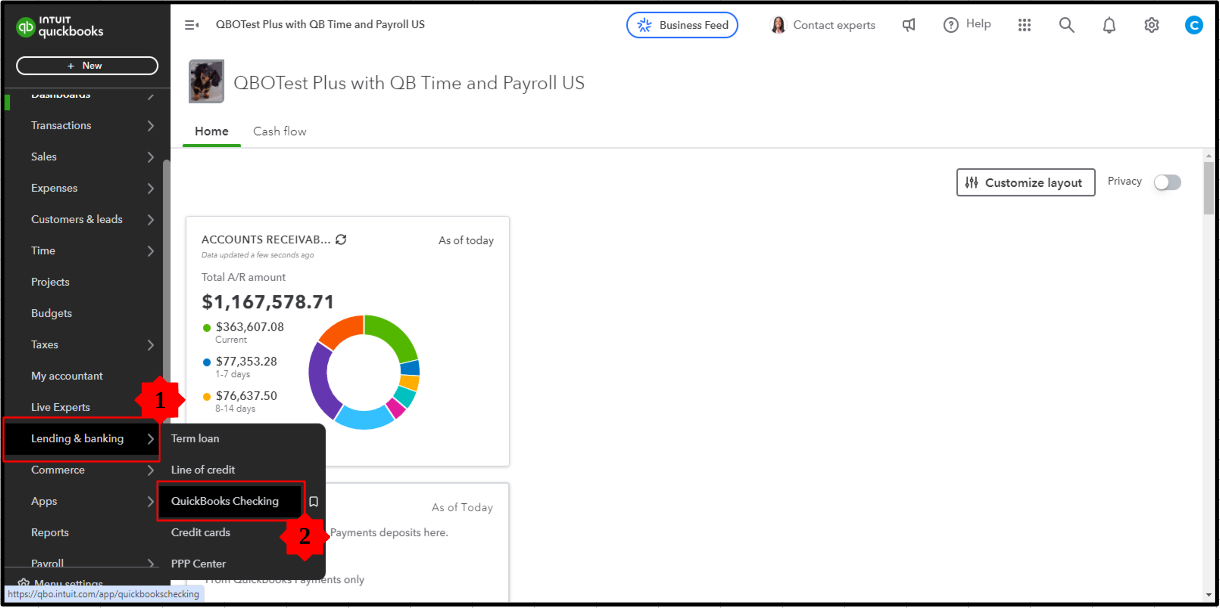Switch to the Cash flow tab
The height and width of the screenshot is (608, 1220).
pos(279,131)
